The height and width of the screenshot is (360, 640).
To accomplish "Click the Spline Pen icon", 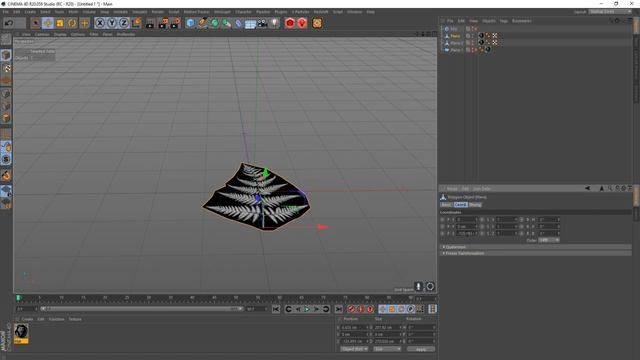I will (x=202, y=23).
